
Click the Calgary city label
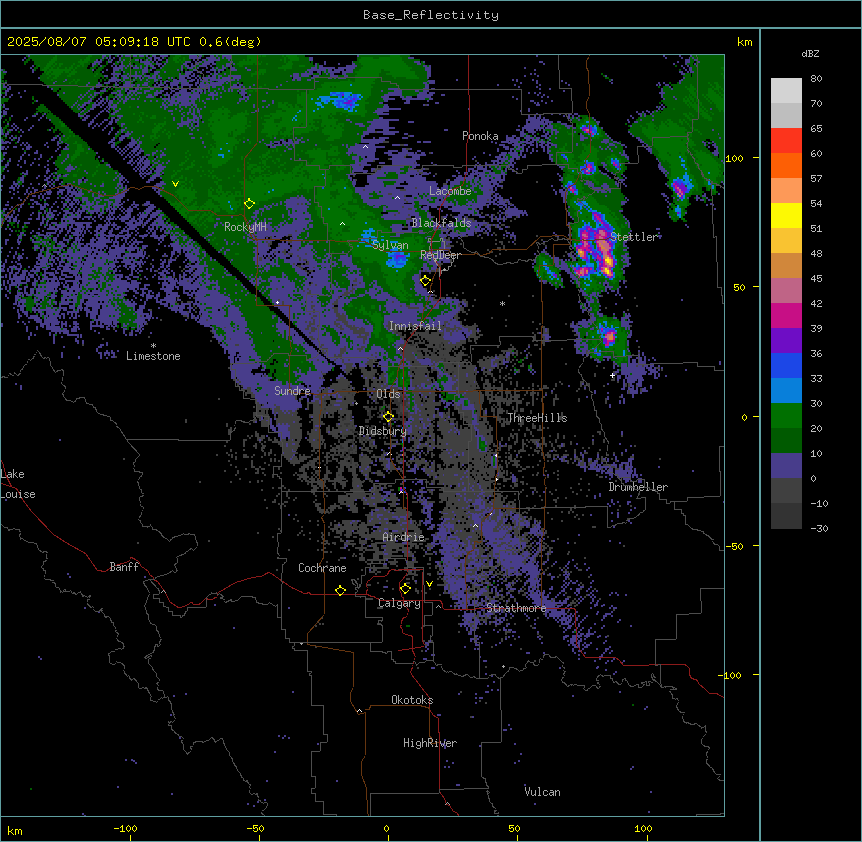[x=399, y=603]
